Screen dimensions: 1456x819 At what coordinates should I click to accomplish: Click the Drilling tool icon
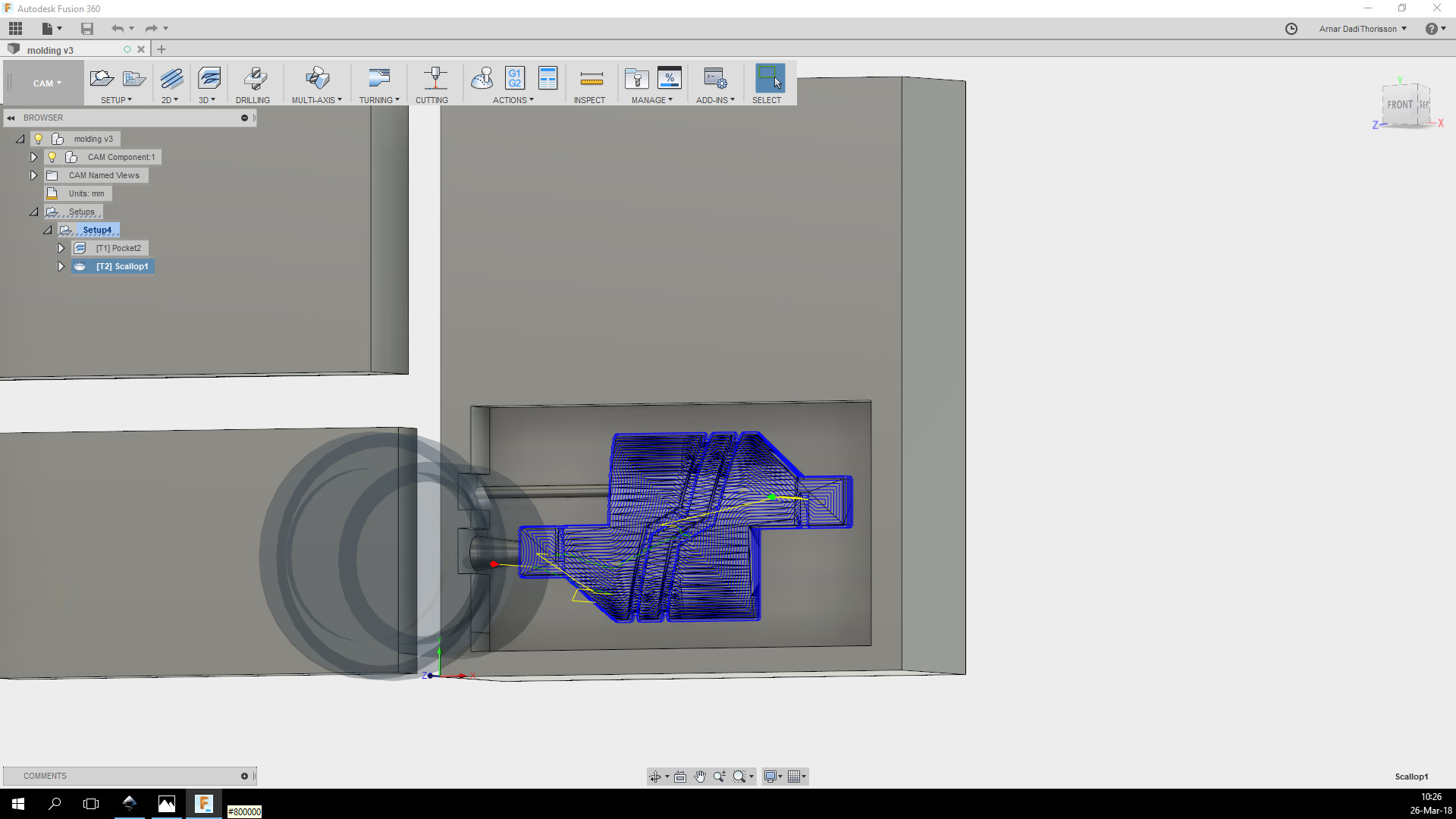(x=255, y=78)
